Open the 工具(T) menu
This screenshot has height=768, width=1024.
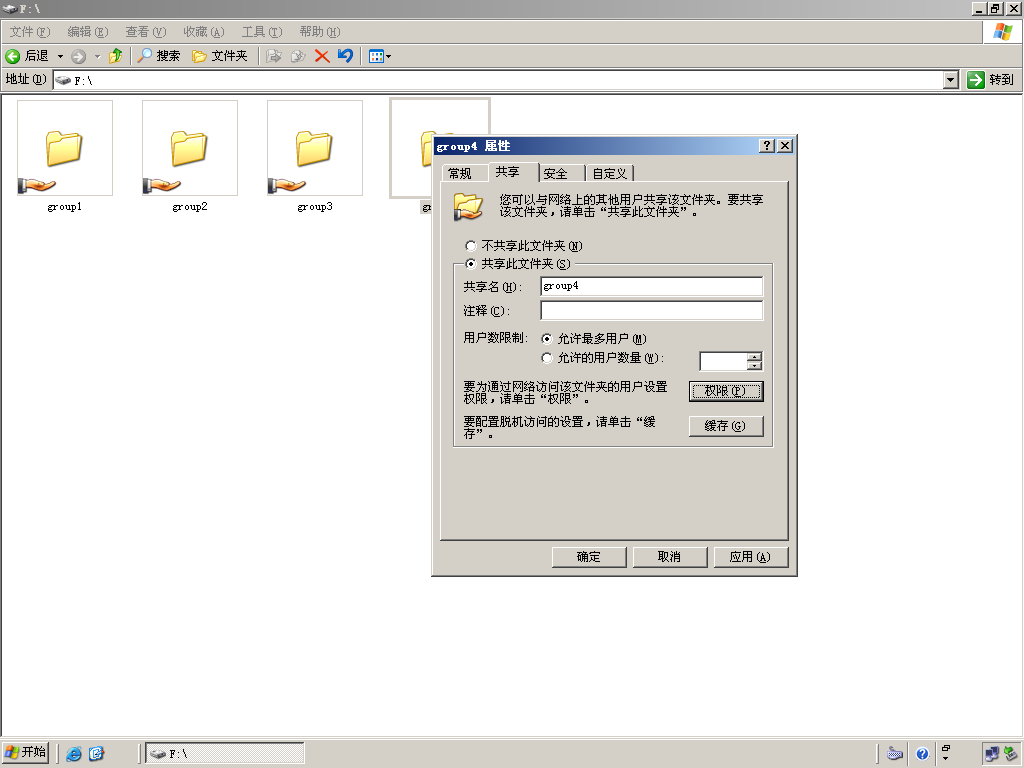tap(262, 32)
